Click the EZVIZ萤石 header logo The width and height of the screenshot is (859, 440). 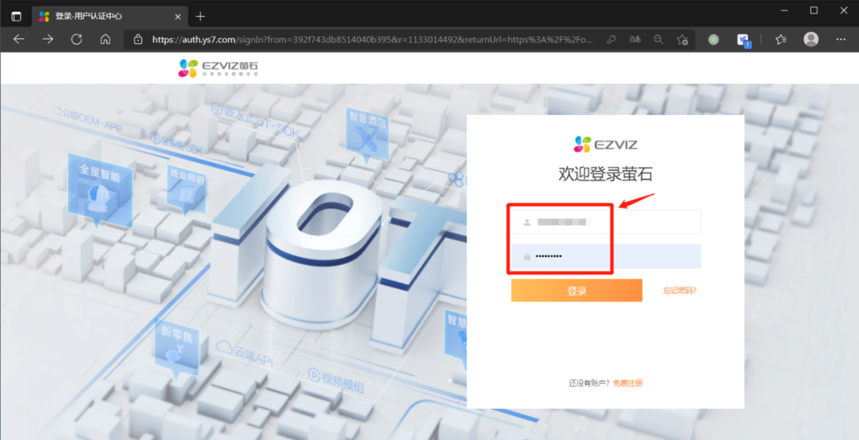[x=218, y=68]
